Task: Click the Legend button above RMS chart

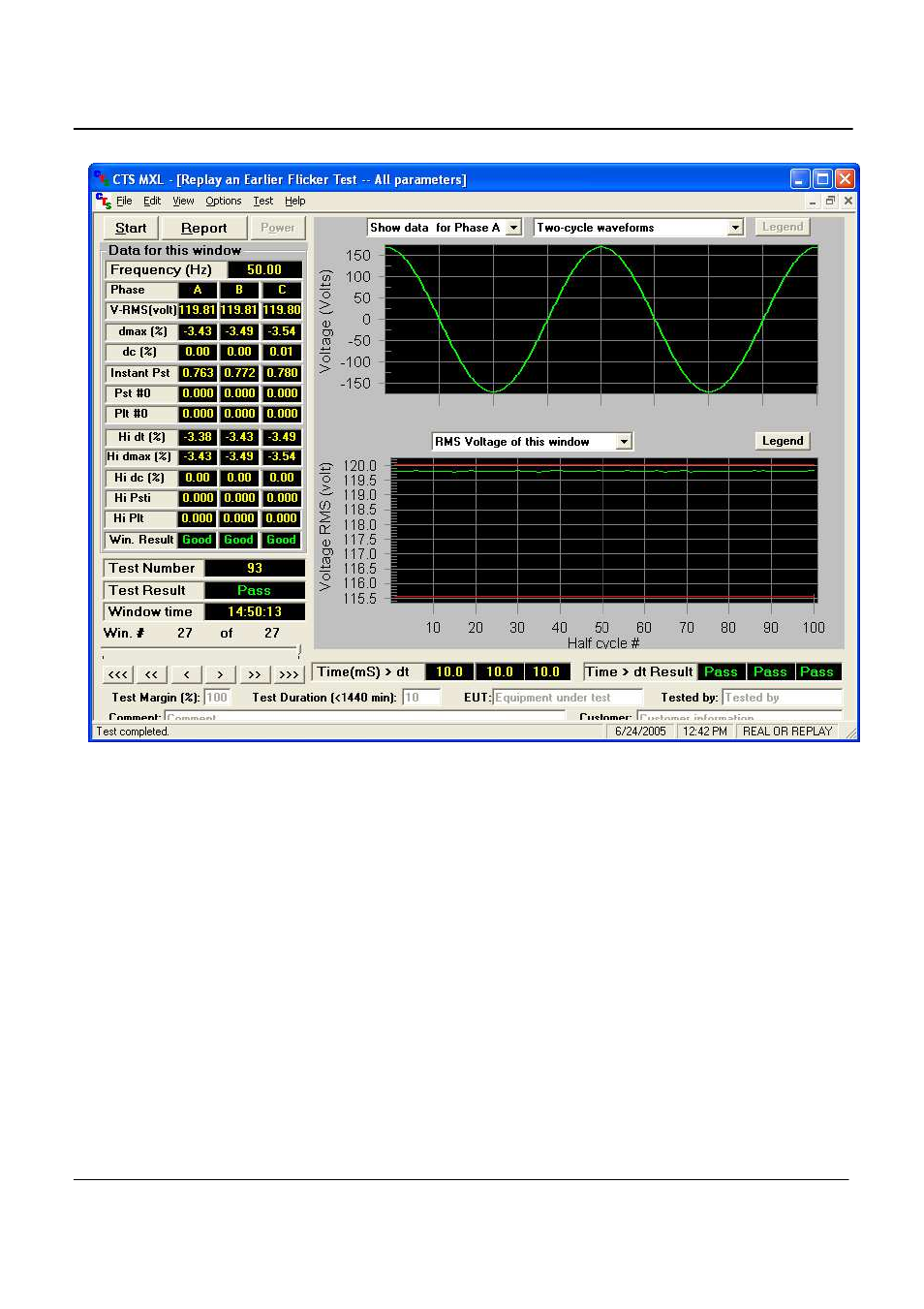Action: 782,441
